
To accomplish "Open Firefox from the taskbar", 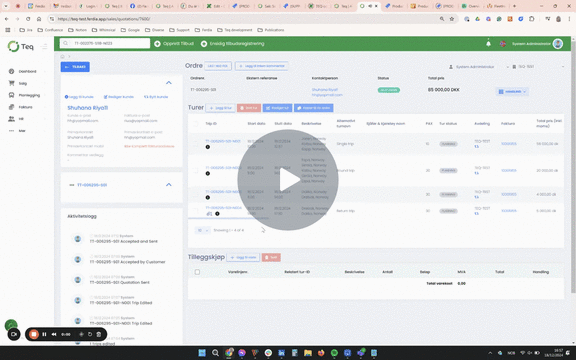I will 321,353.
